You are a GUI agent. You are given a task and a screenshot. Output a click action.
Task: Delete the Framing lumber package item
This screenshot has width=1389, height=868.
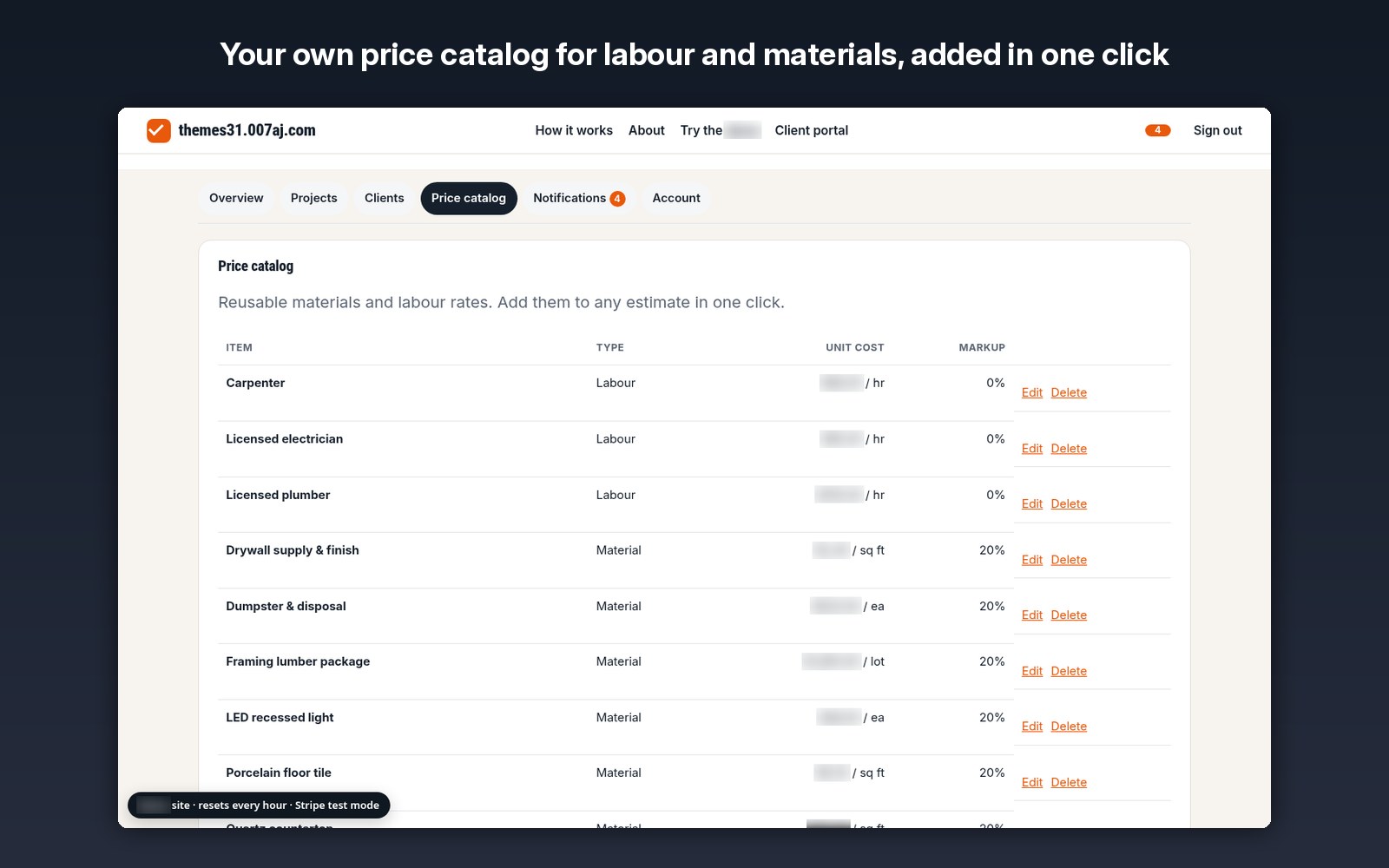point(1069,671)
